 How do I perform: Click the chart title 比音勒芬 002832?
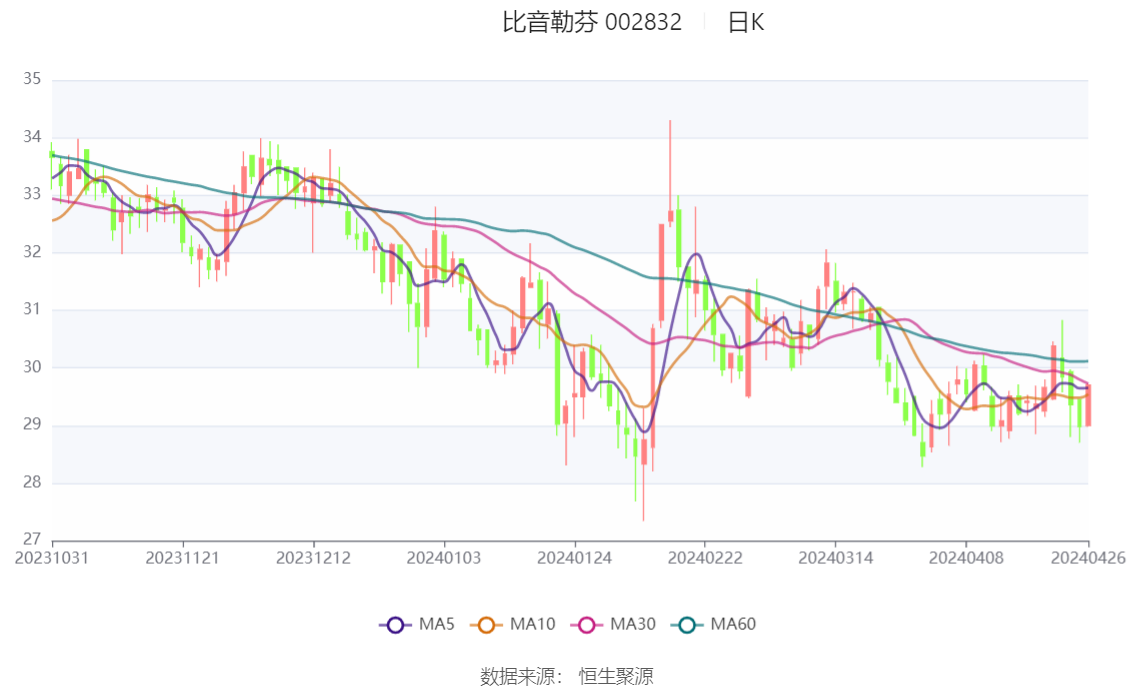[592, 22]
